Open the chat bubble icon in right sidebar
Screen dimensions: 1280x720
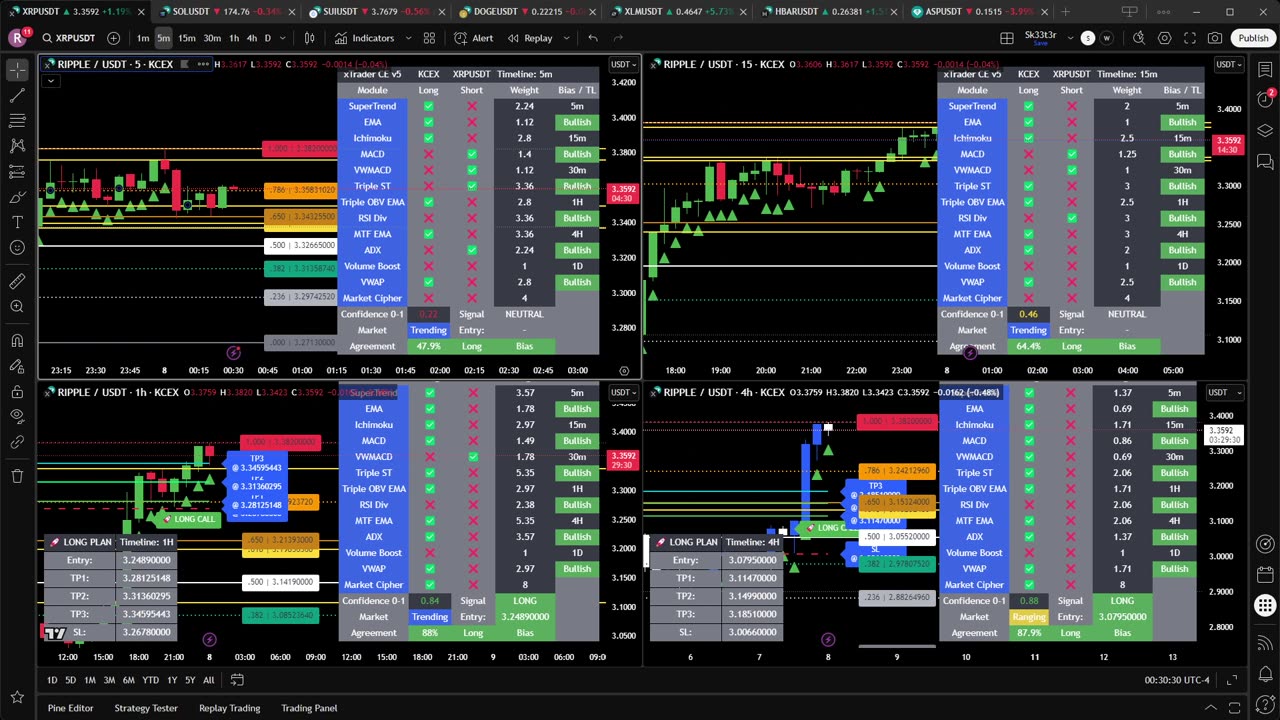(x=1265, y=162)
